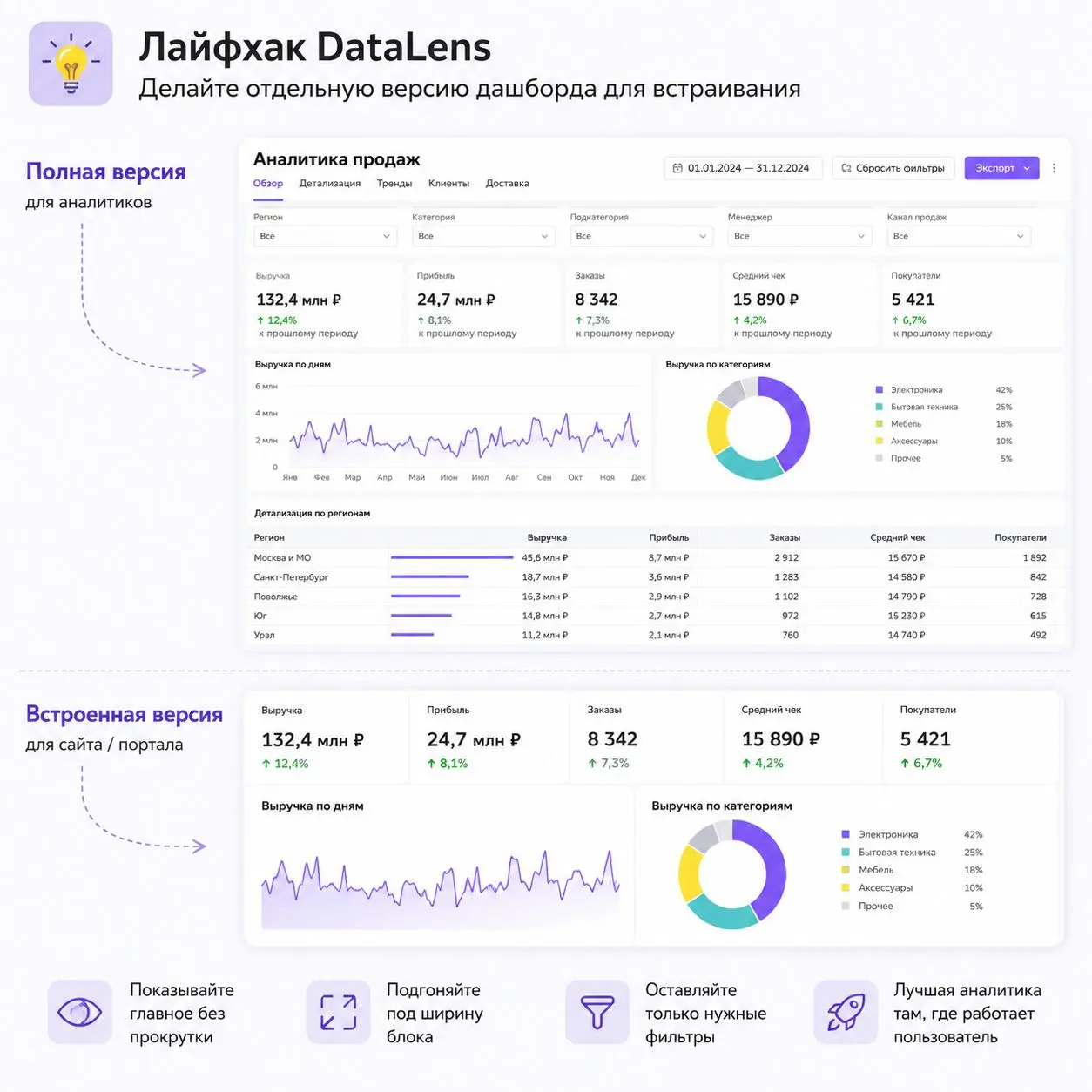
Task: Open the Доставка tab
Action: tap(508, 184)
